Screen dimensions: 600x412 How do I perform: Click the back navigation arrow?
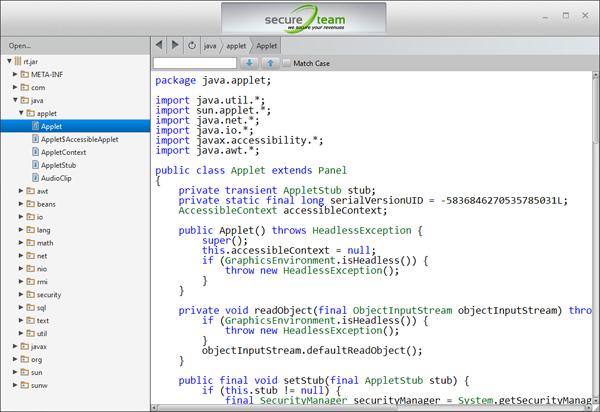159,45
